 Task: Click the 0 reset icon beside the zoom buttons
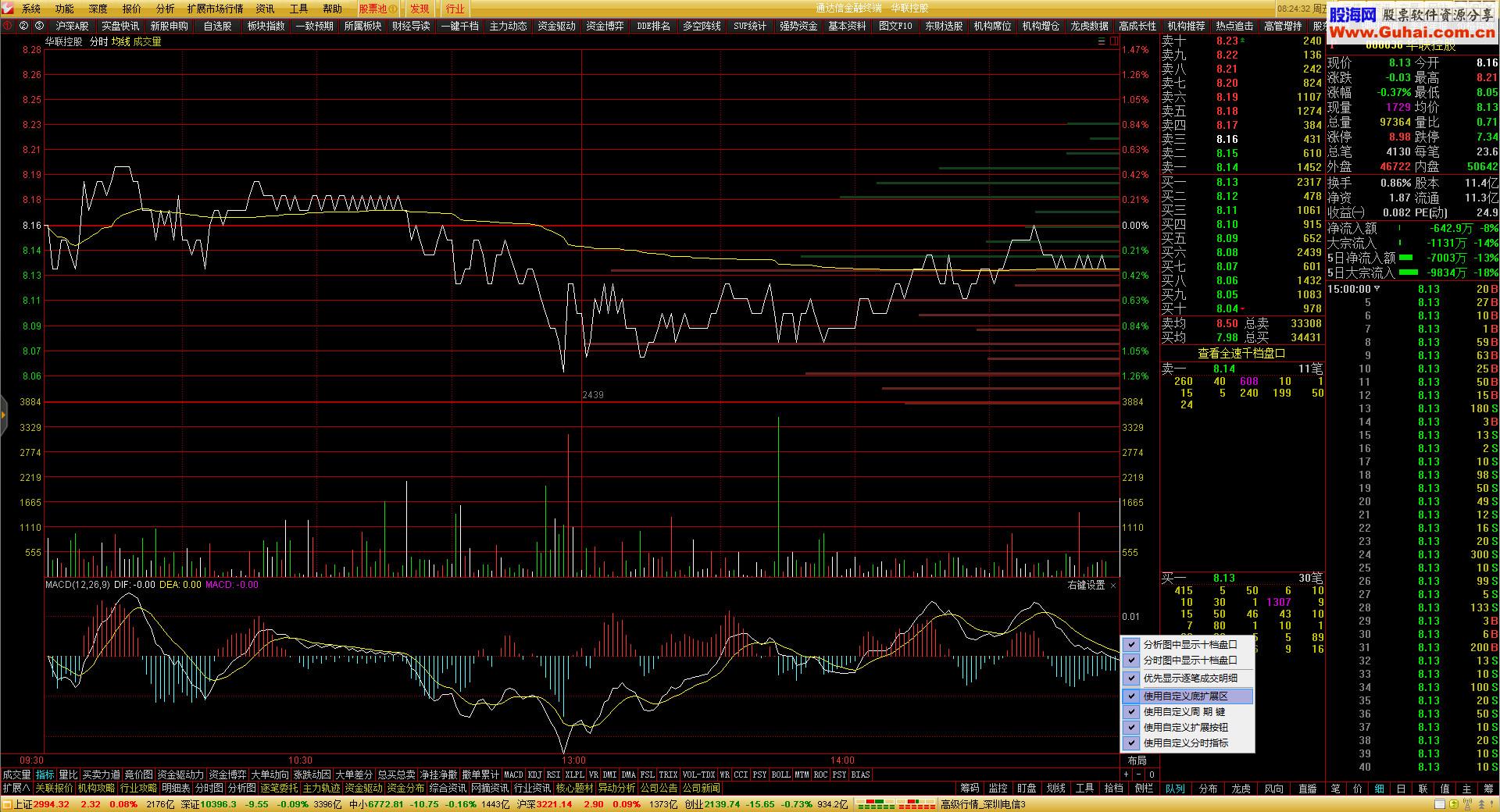tap(1152, 775)
